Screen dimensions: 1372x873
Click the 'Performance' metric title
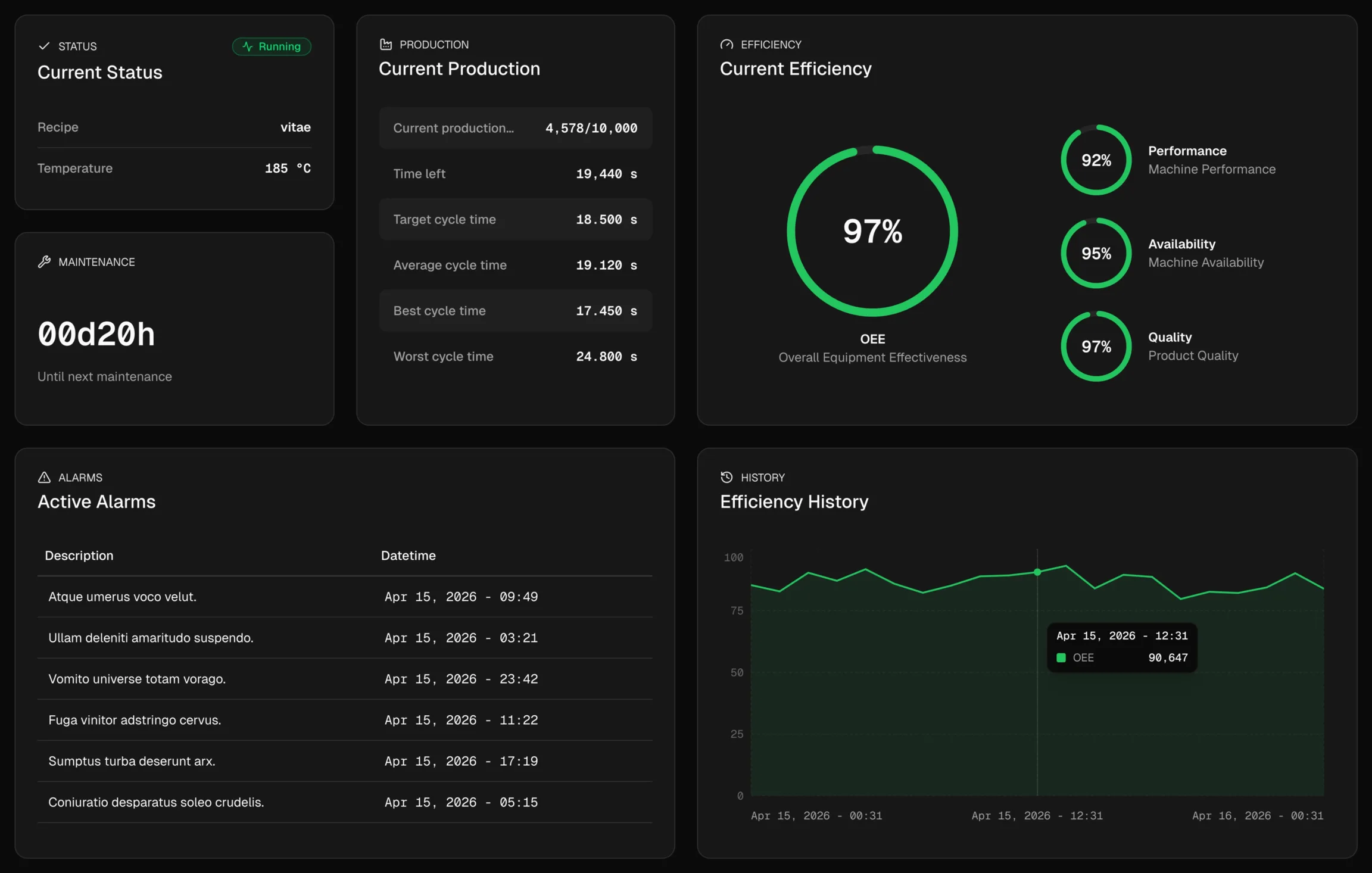(1187, 151)
